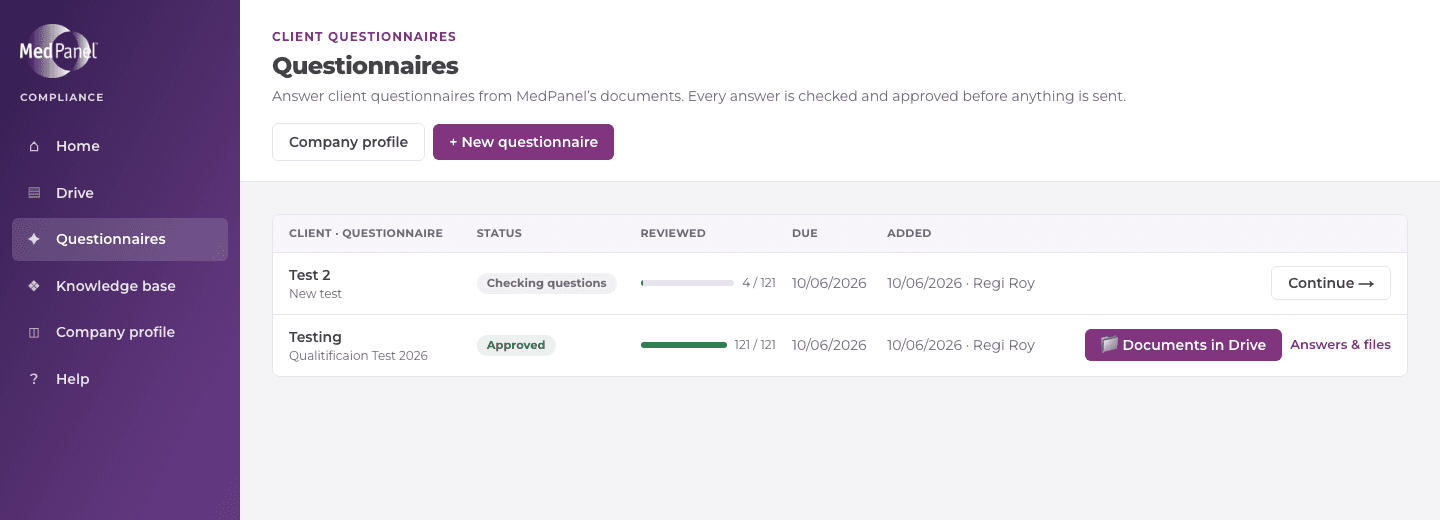
Task: Click folder icon in Documents in Drive button
Action: point(1109,345)
